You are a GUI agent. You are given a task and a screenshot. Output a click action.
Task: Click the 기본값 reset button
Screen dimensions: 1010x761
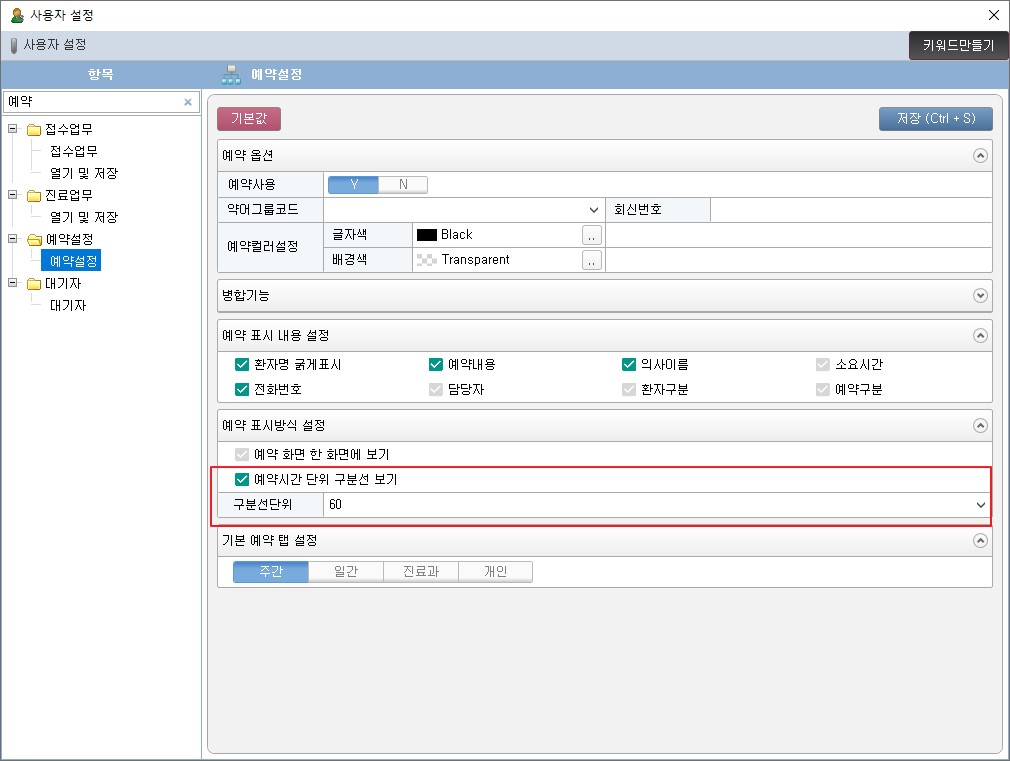click(248, 119)
